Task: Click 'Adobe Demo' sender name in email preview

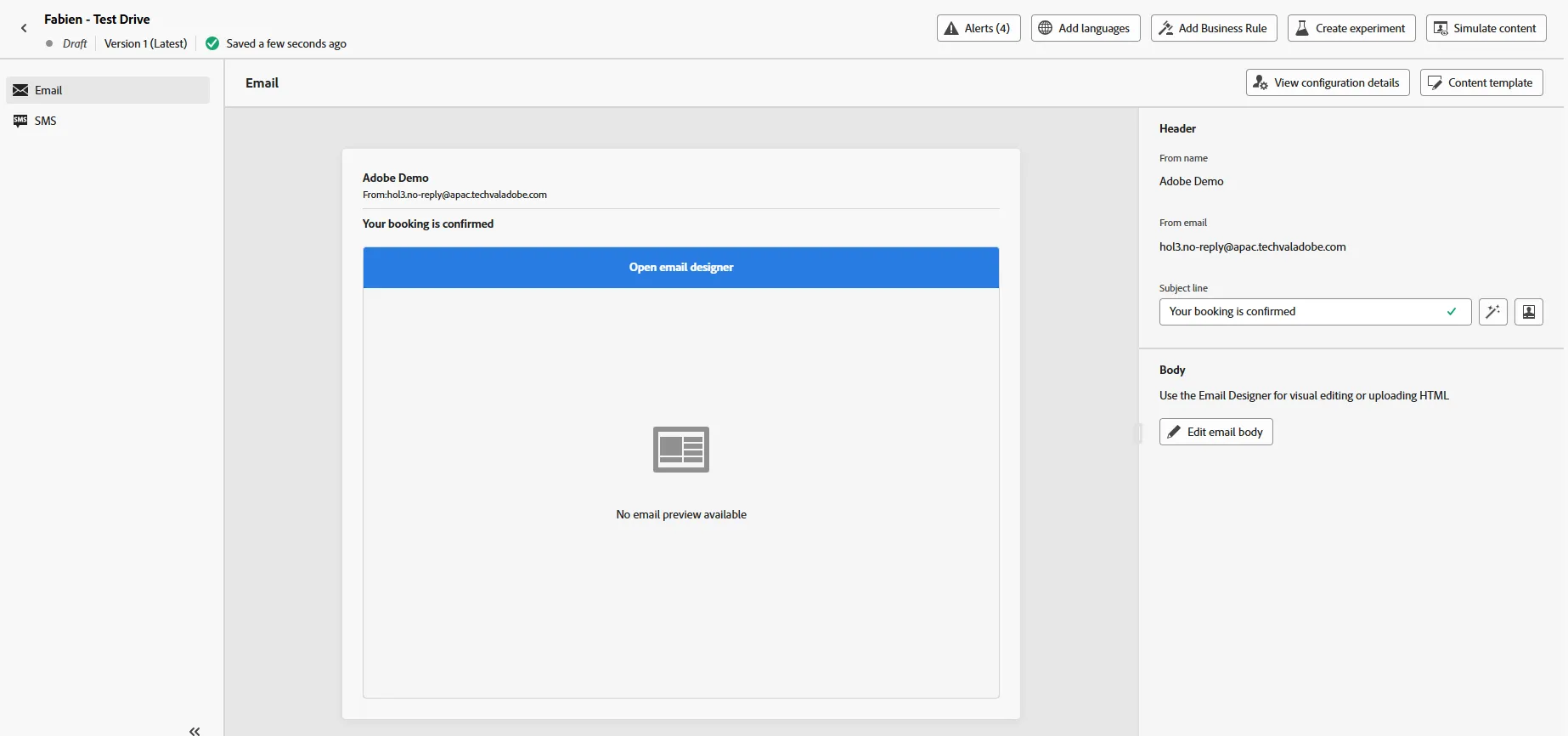Action: 395,178
